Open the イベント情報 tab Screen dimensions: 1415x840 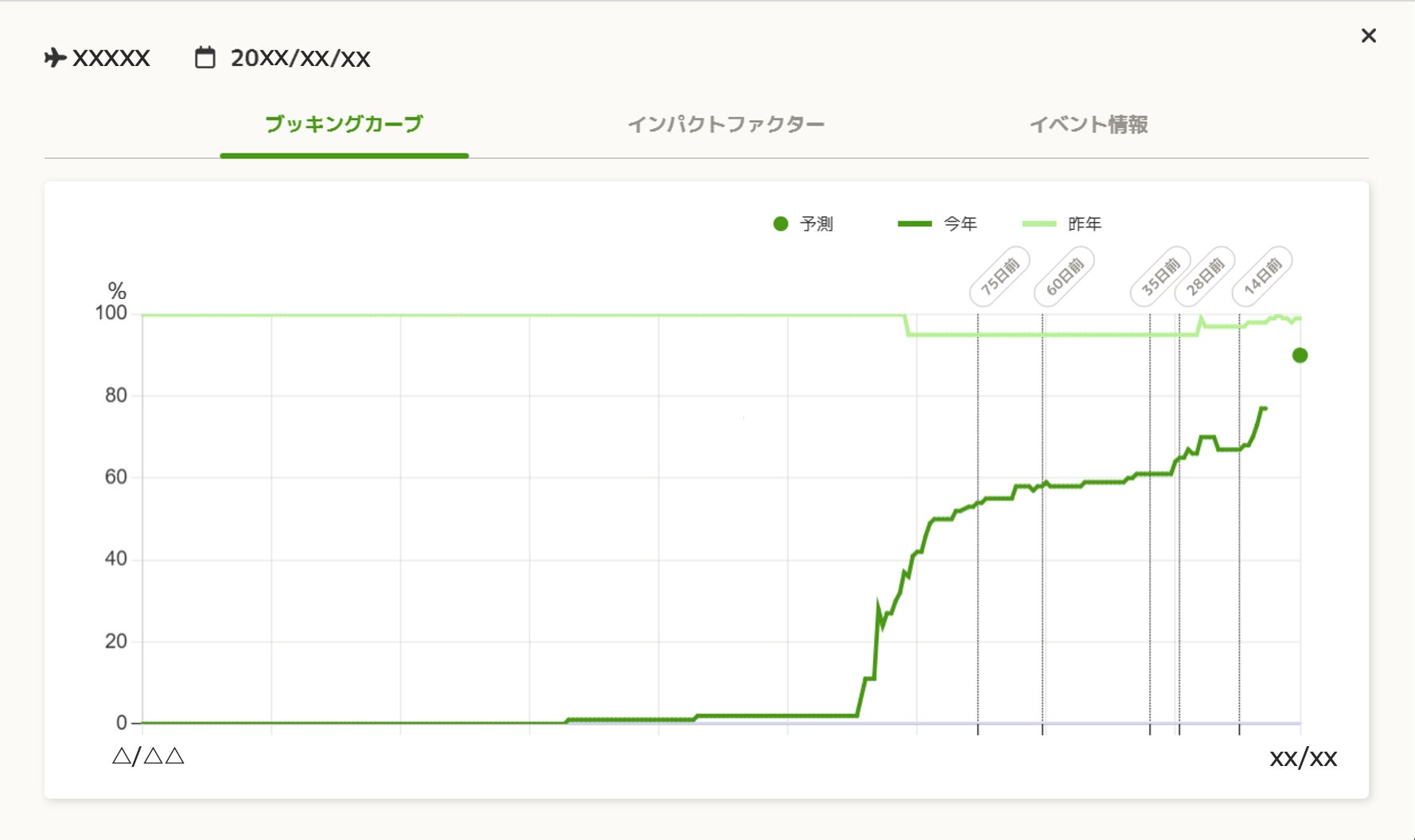pos(1088,125)
